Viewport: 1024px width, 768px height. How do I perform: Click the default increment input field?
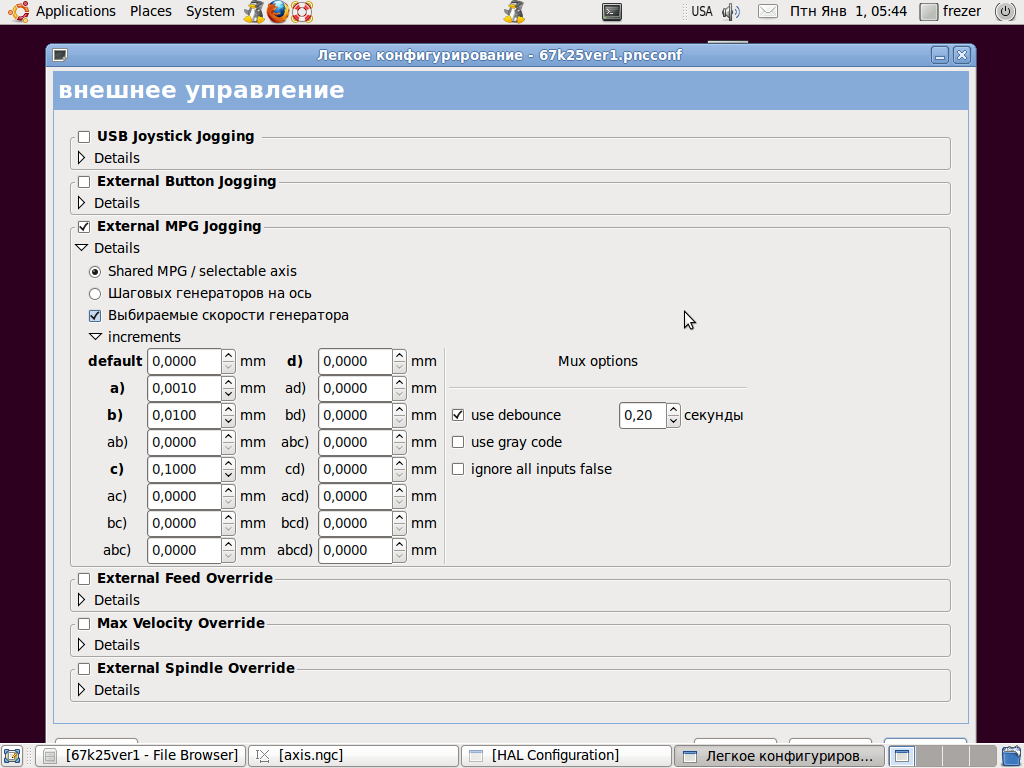pos(184,362)
